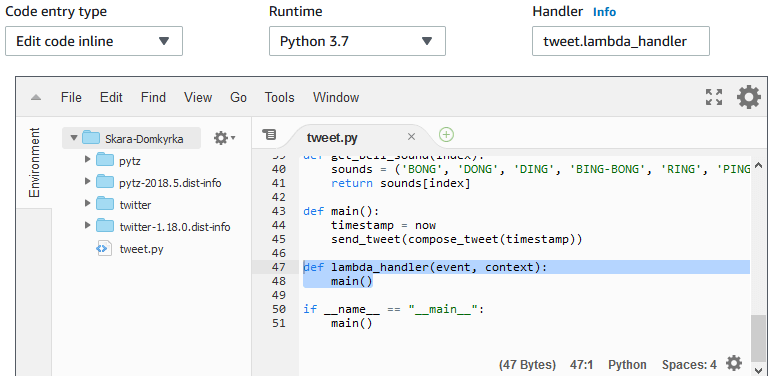Image resolution: width=772 pixels, height=376 pixels.
Task: Open the file tree settings gear
Action: click(x=224, y=138)
